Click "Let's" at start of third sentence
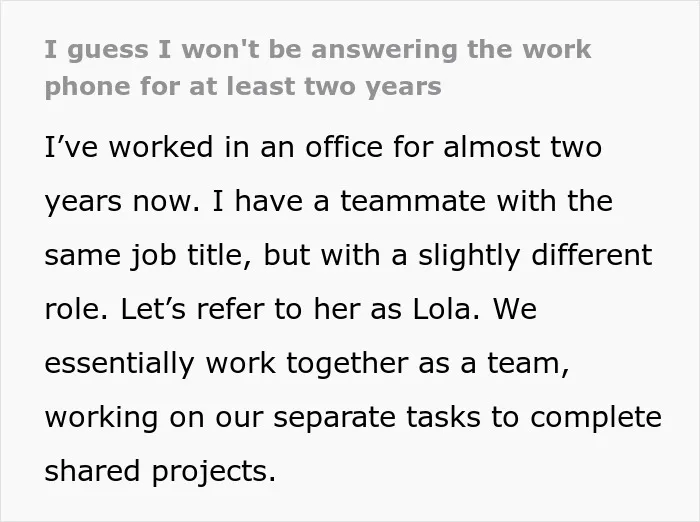The width and height of the screenshot is (700, 522). tap(153, 309)
